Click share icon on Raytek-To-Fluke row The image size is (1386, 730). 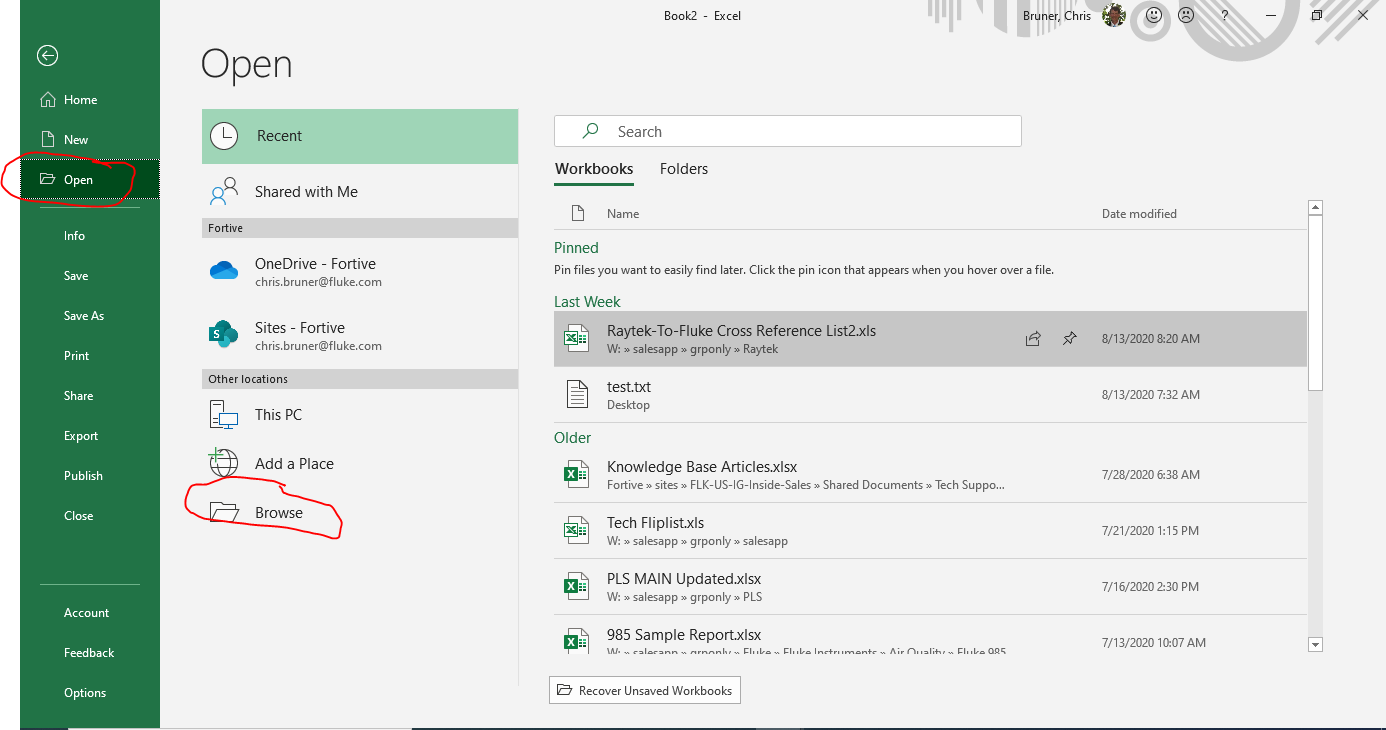coord(1033,339)
